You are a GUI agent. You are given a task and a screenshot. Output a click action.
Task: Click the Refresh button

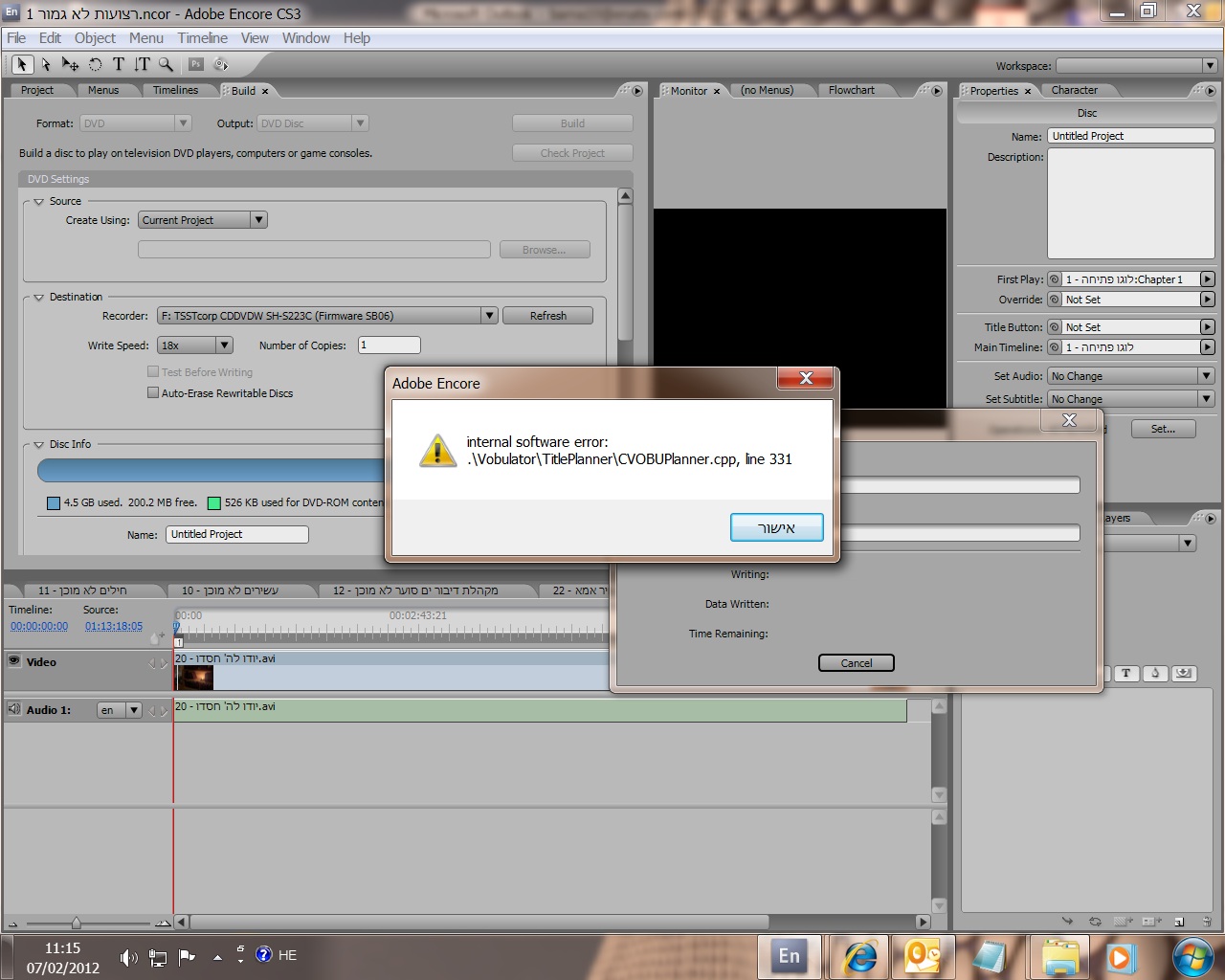(548, 316)
